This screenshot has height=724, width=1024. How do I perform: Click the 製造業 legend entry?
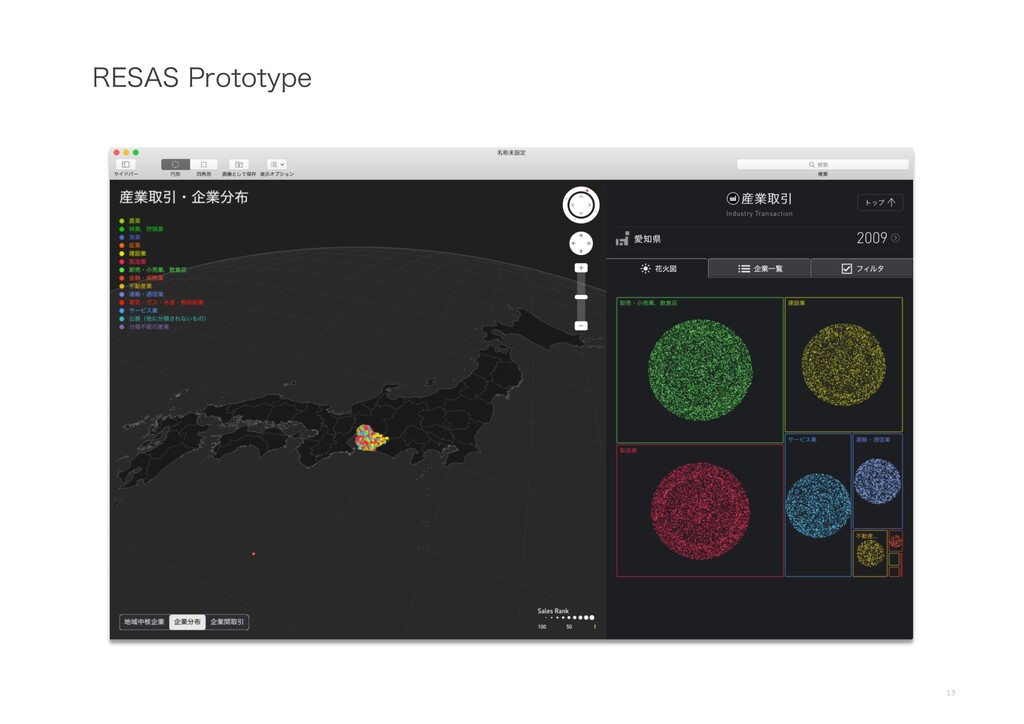(x=133, y=261)
